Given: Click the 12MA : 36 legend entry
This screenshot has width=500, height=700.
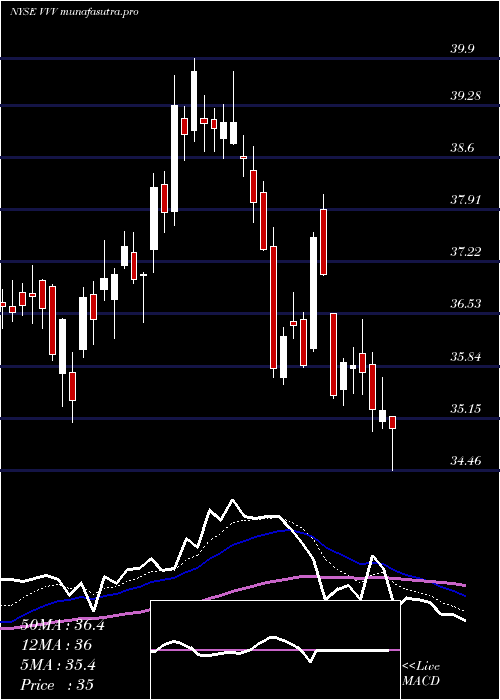Looking at the screenshot, I should [56, 645].
